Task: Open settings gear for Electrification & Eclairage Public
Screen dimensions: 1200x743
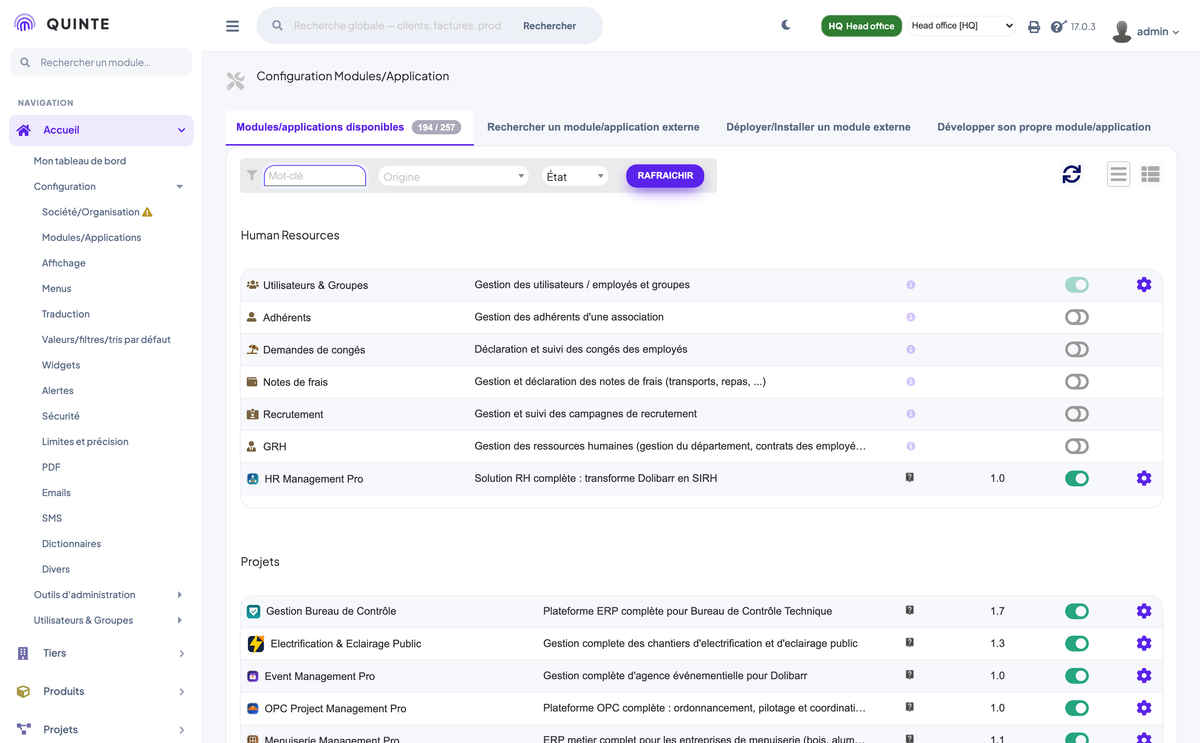Action: 1144,643
